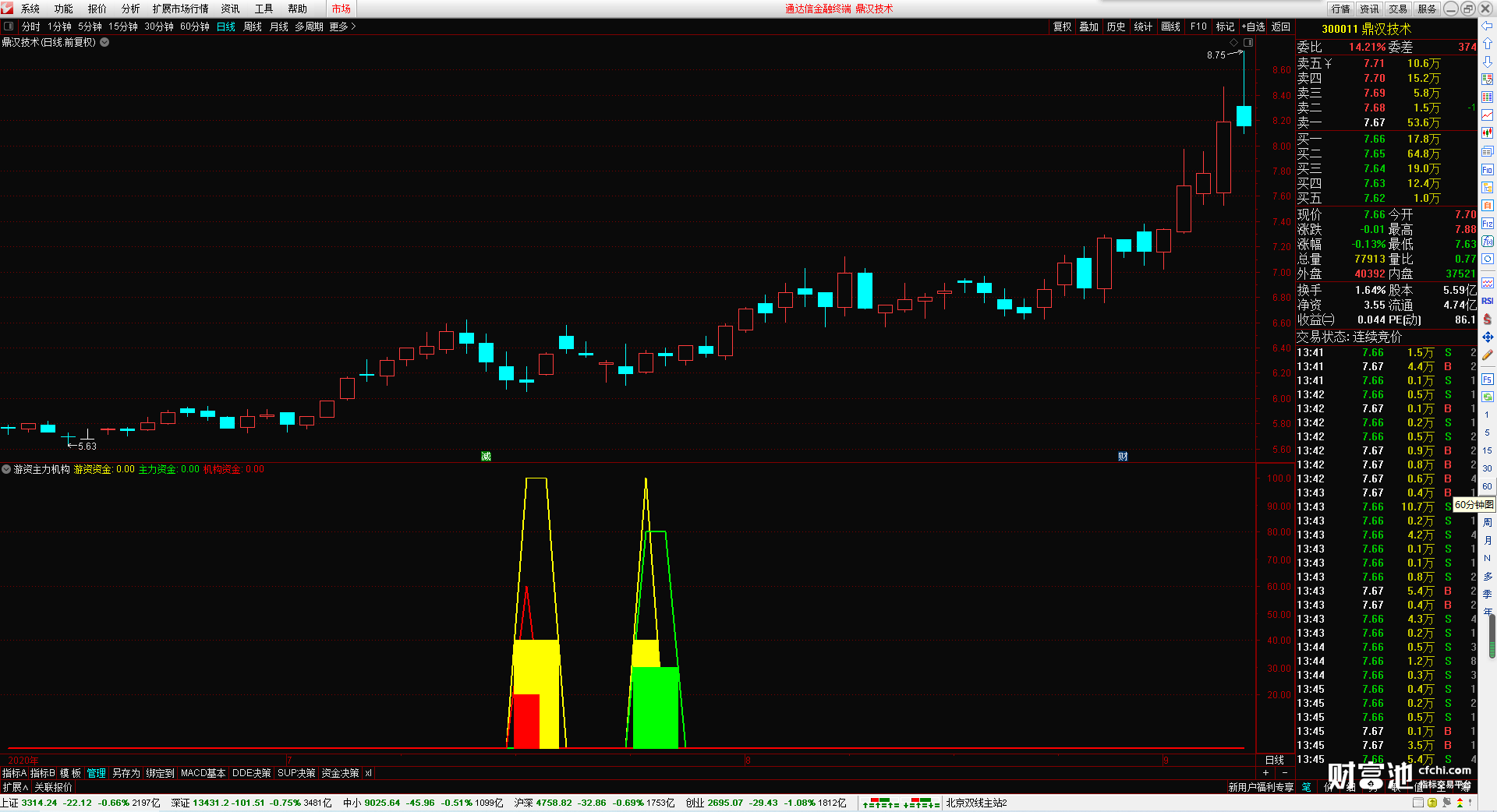Open the f(x) formula icon
This screenshot has width=1497, height=812.
click(1488, 242)
